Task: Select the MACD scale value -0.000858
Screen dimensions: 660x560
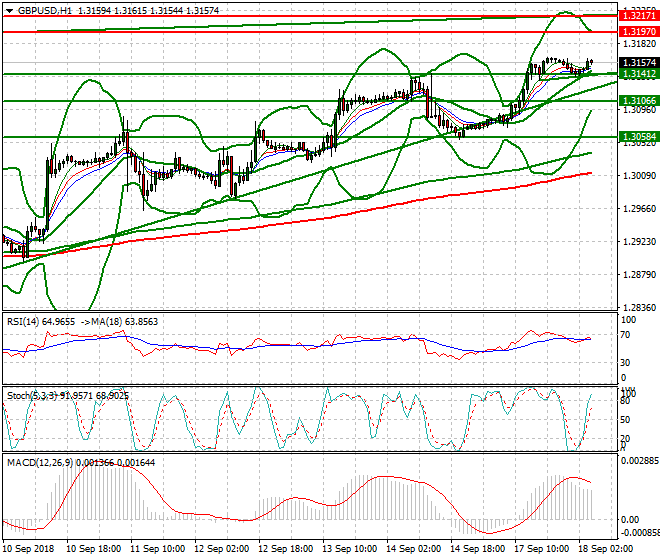Action: (x=641, y=533)
